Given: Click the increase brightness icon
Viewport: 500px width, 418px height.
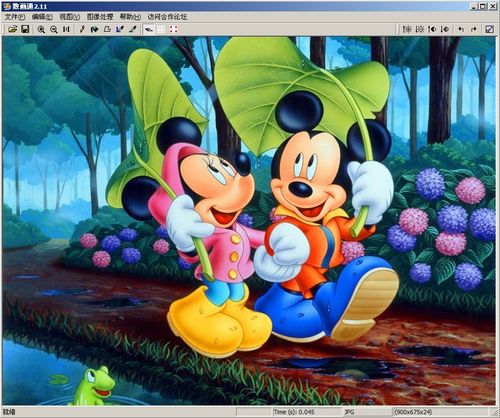Looking at the screenshot, I should [407, 29].
